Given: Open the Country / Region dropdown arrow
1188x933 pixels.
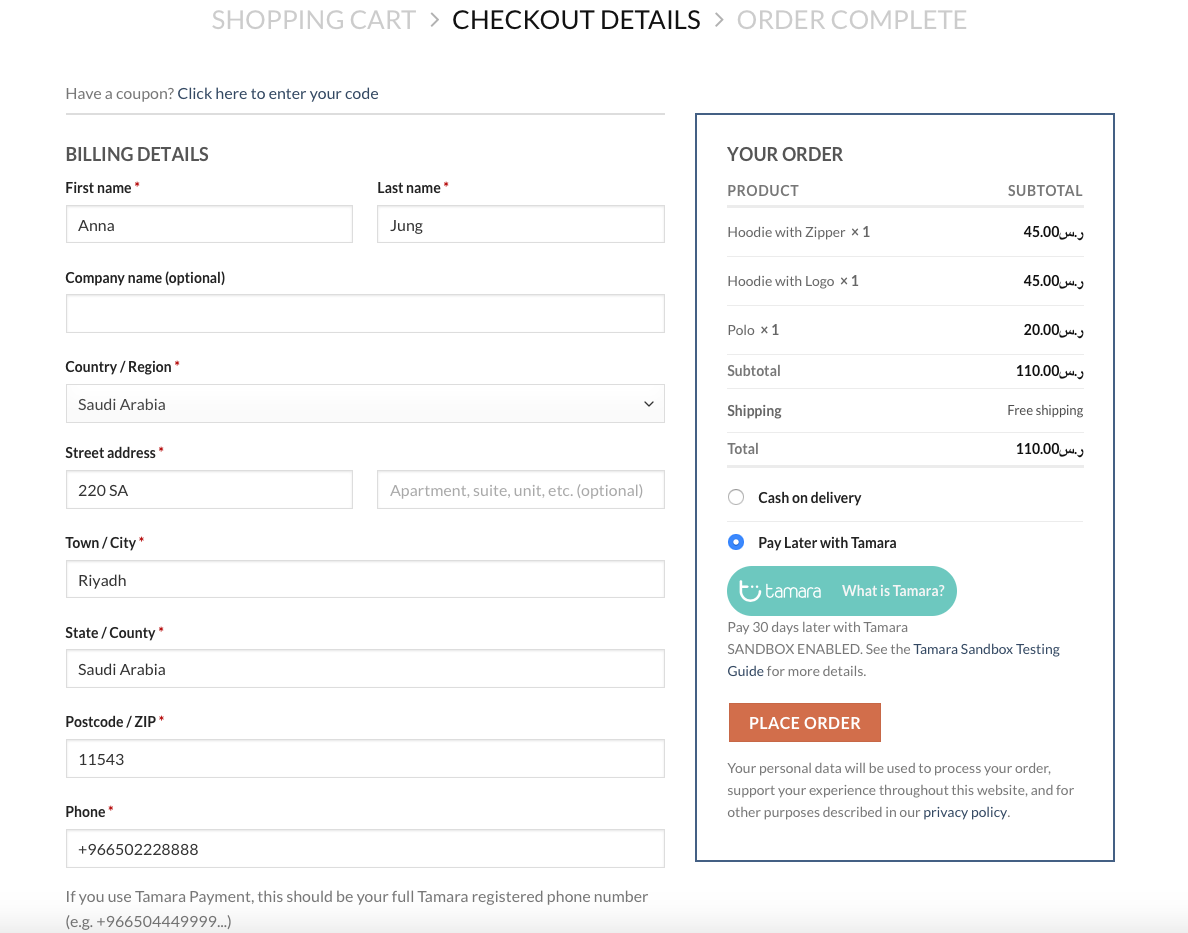Looking at the screenshot, I should pos(649,404).
